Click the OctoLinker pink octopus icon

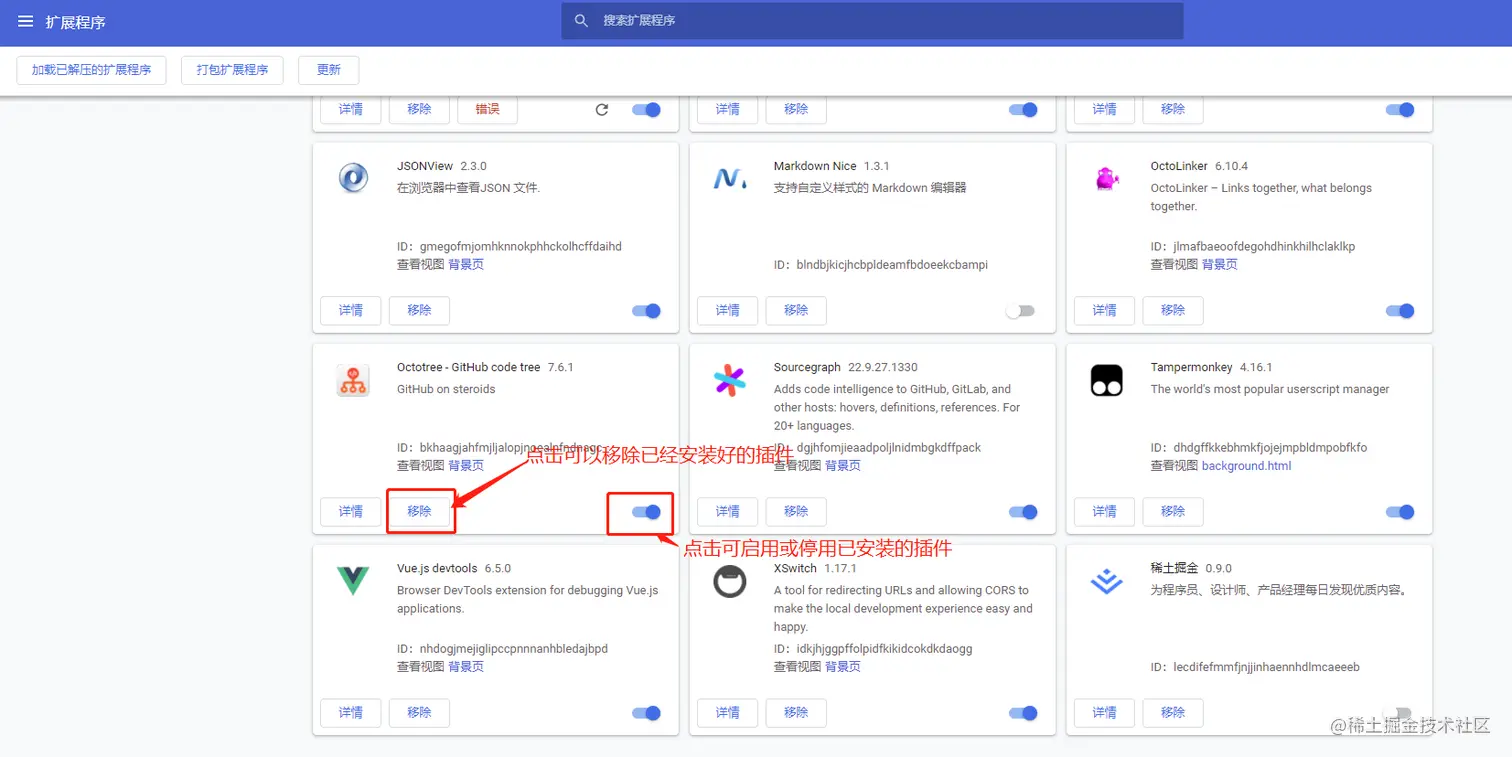pos(1106,179)
